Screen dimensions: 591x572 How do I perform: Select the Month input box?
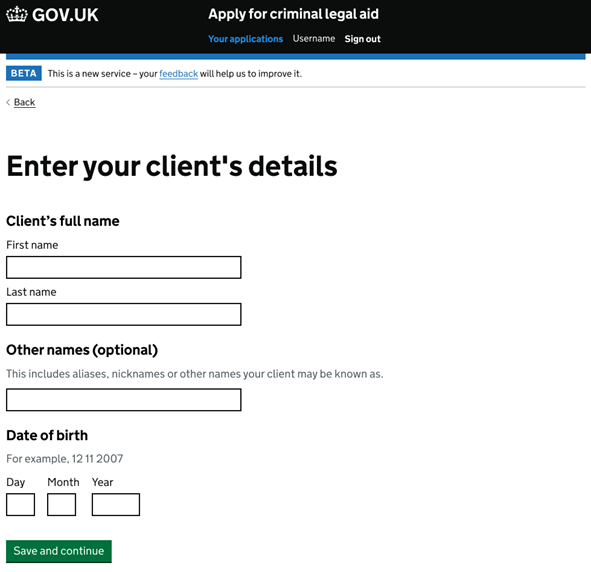61,505
